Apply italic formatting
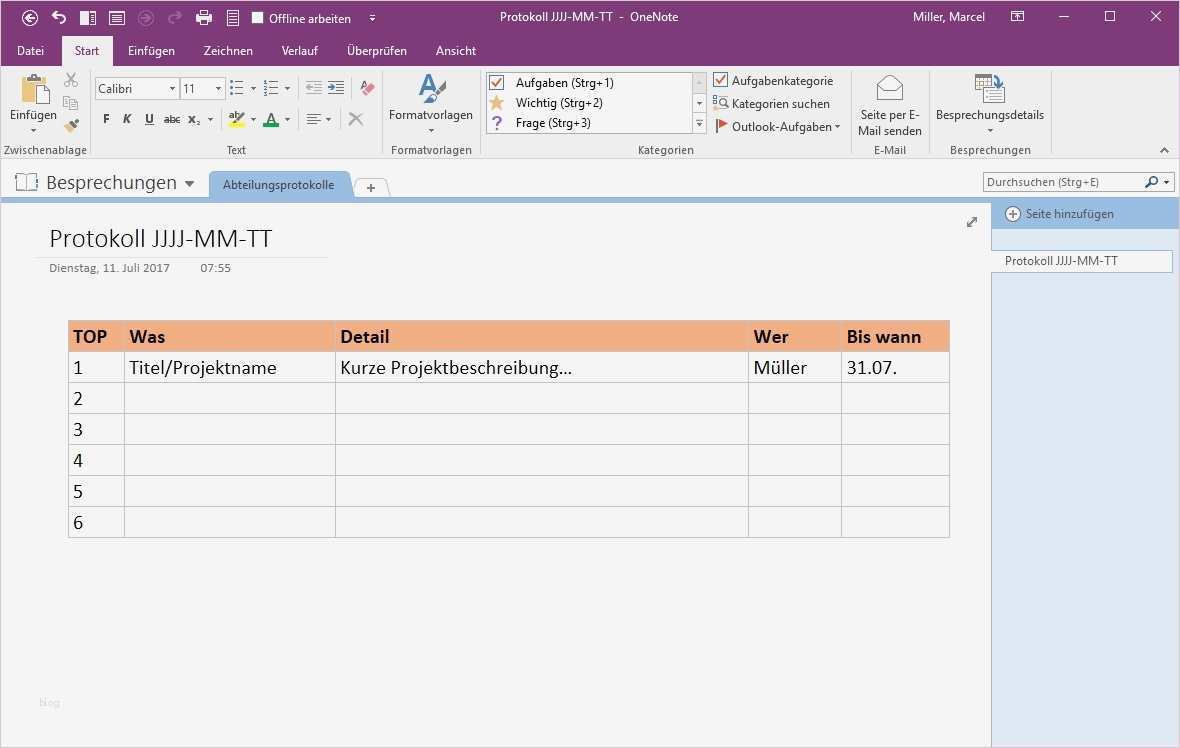Image resolution: width=1180 pixels, height=748 pixels. pyautogui.click(x=127, y=119)
